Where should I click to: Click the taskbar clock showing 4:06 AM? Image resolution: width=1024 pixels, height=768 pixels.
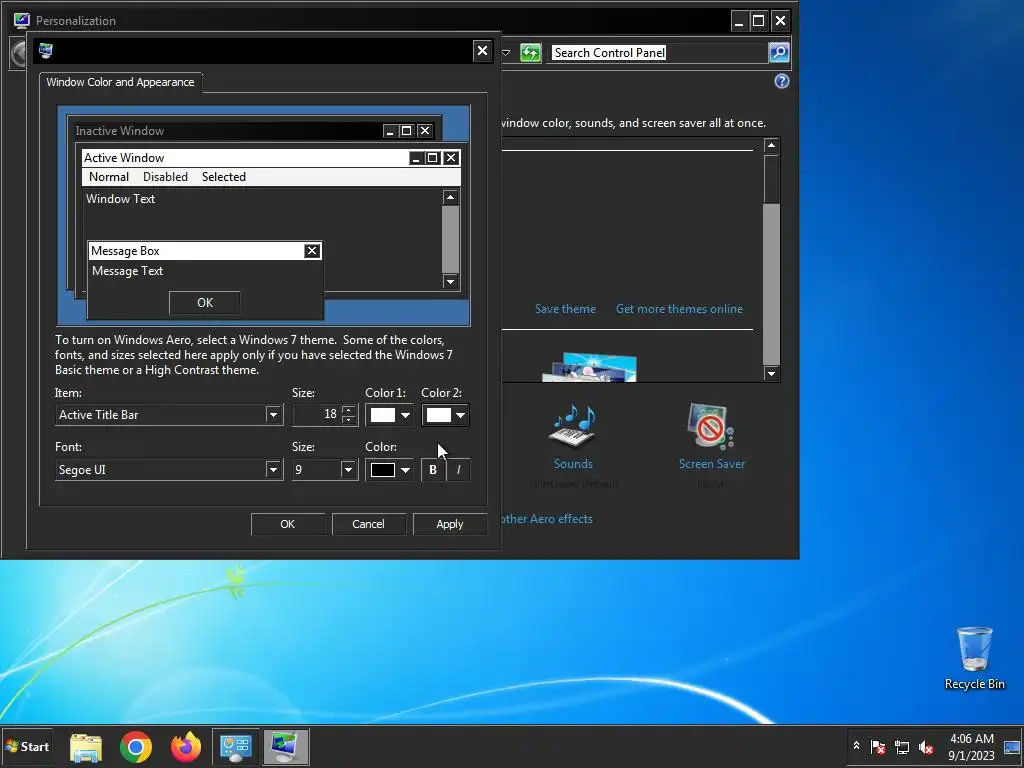click(x=971, y=747)
